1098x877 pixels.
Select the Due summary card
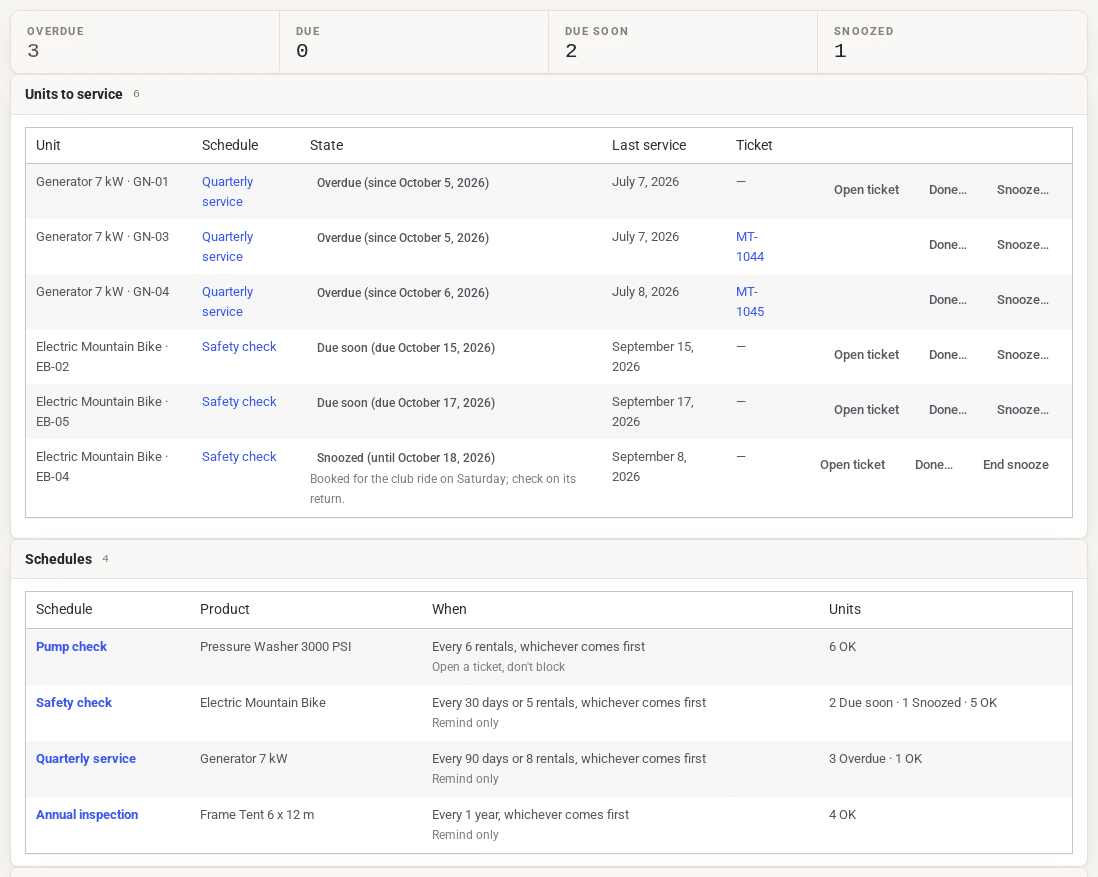click(414, 42)
